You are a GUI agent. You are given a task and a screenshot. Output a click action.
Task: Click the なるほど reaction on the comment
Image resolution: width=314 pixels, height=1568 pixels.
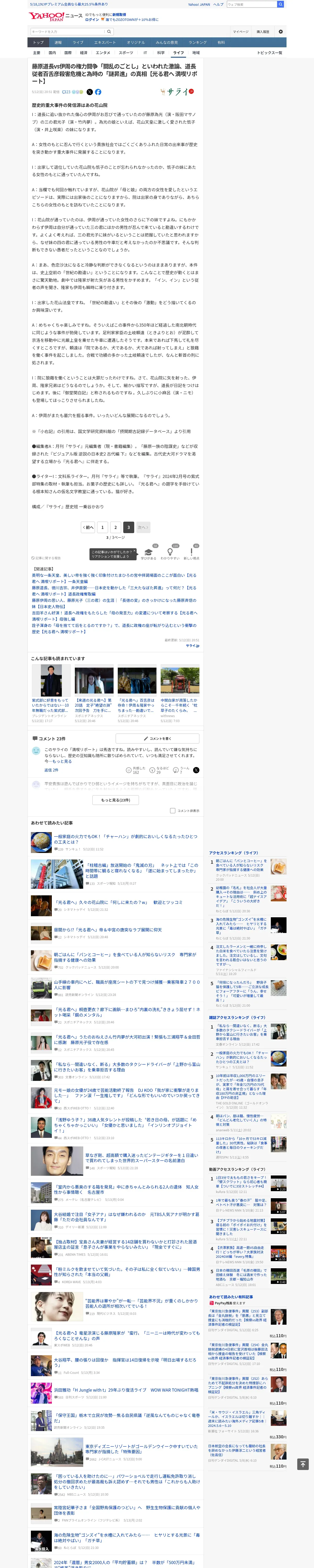(153, 770)
